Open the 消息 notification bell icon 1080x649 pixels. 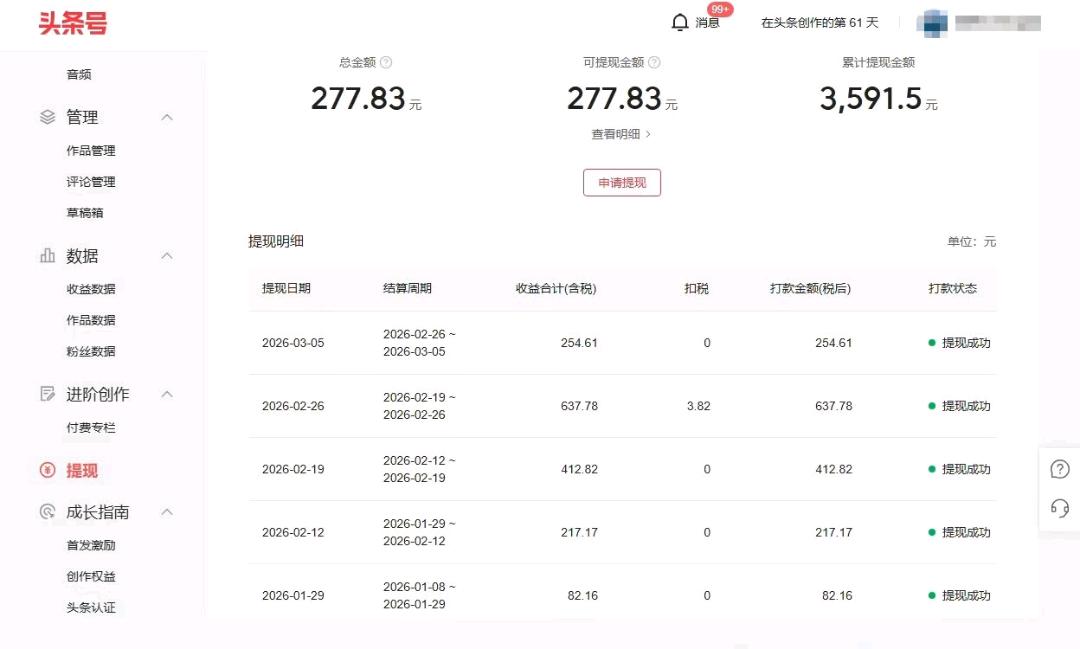pos(681,21)
